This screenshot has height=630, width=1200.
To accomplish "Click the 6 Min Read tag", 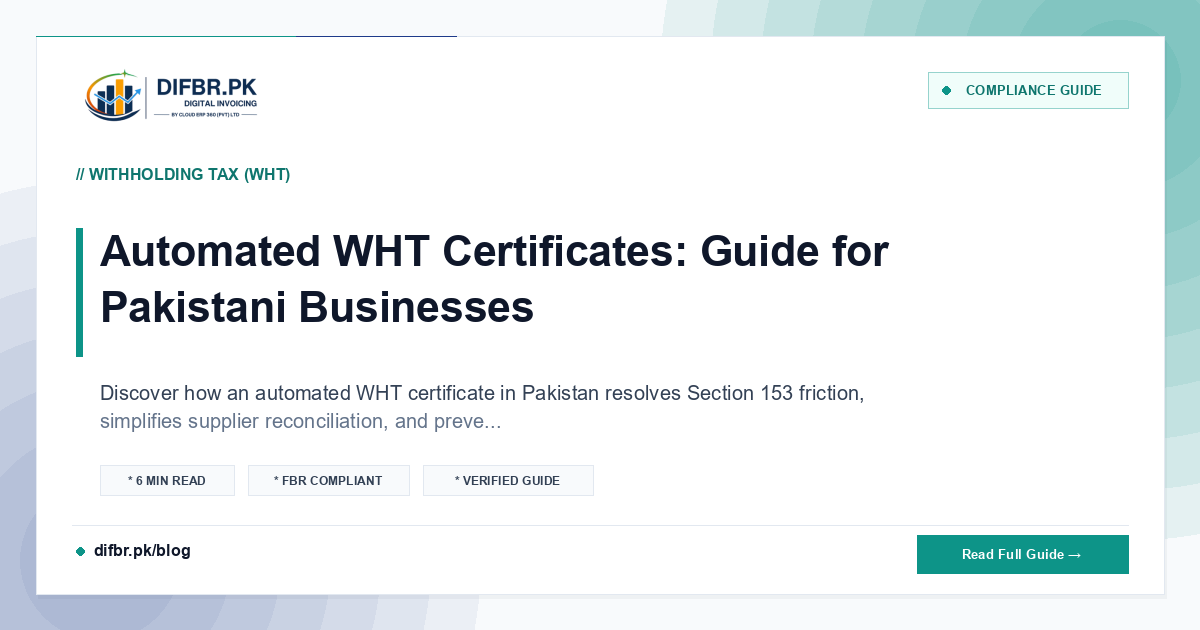I will [167, 481].
